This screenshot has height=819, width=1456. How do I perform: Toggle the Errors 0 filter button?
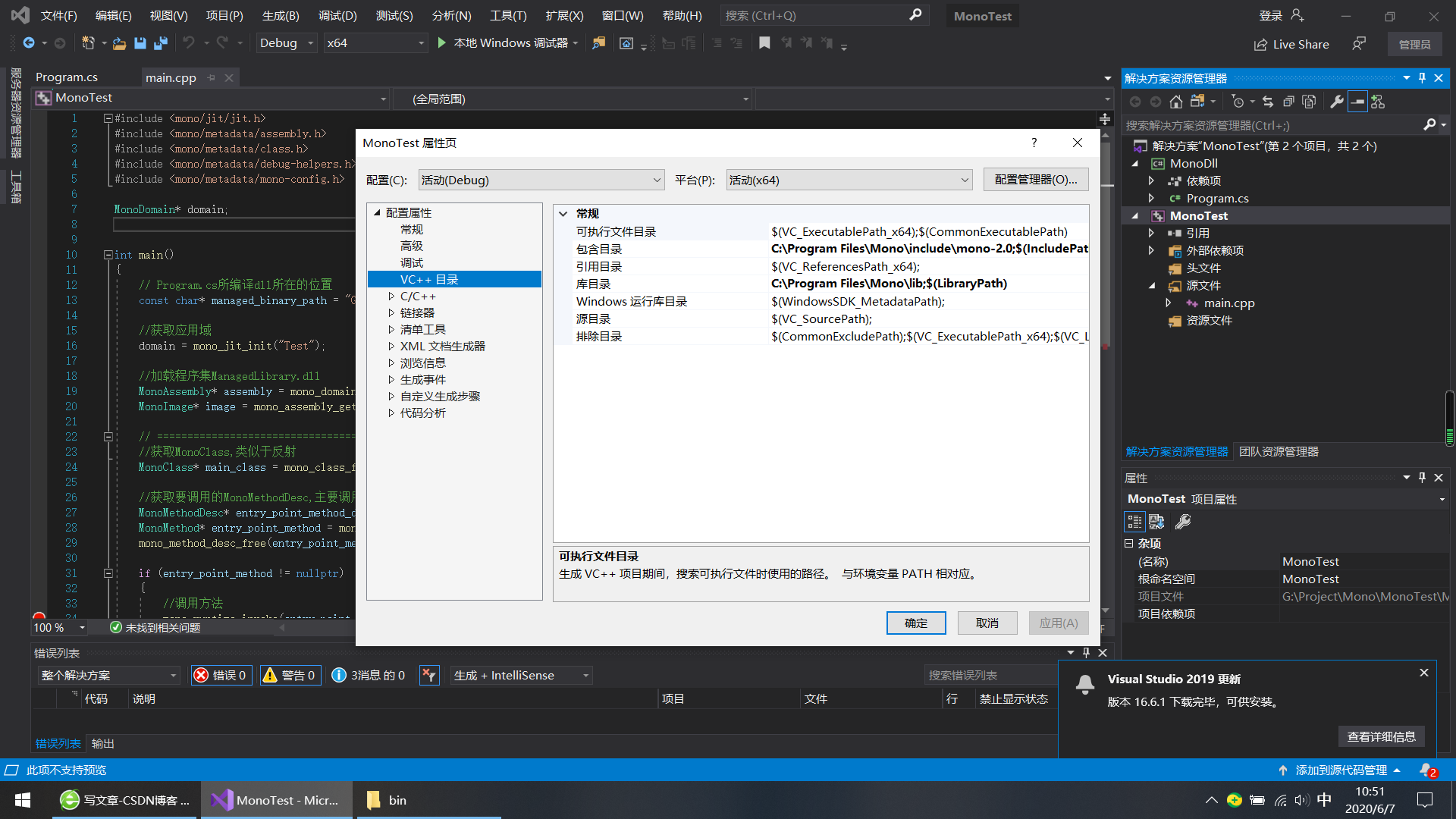tap(220, 675)
